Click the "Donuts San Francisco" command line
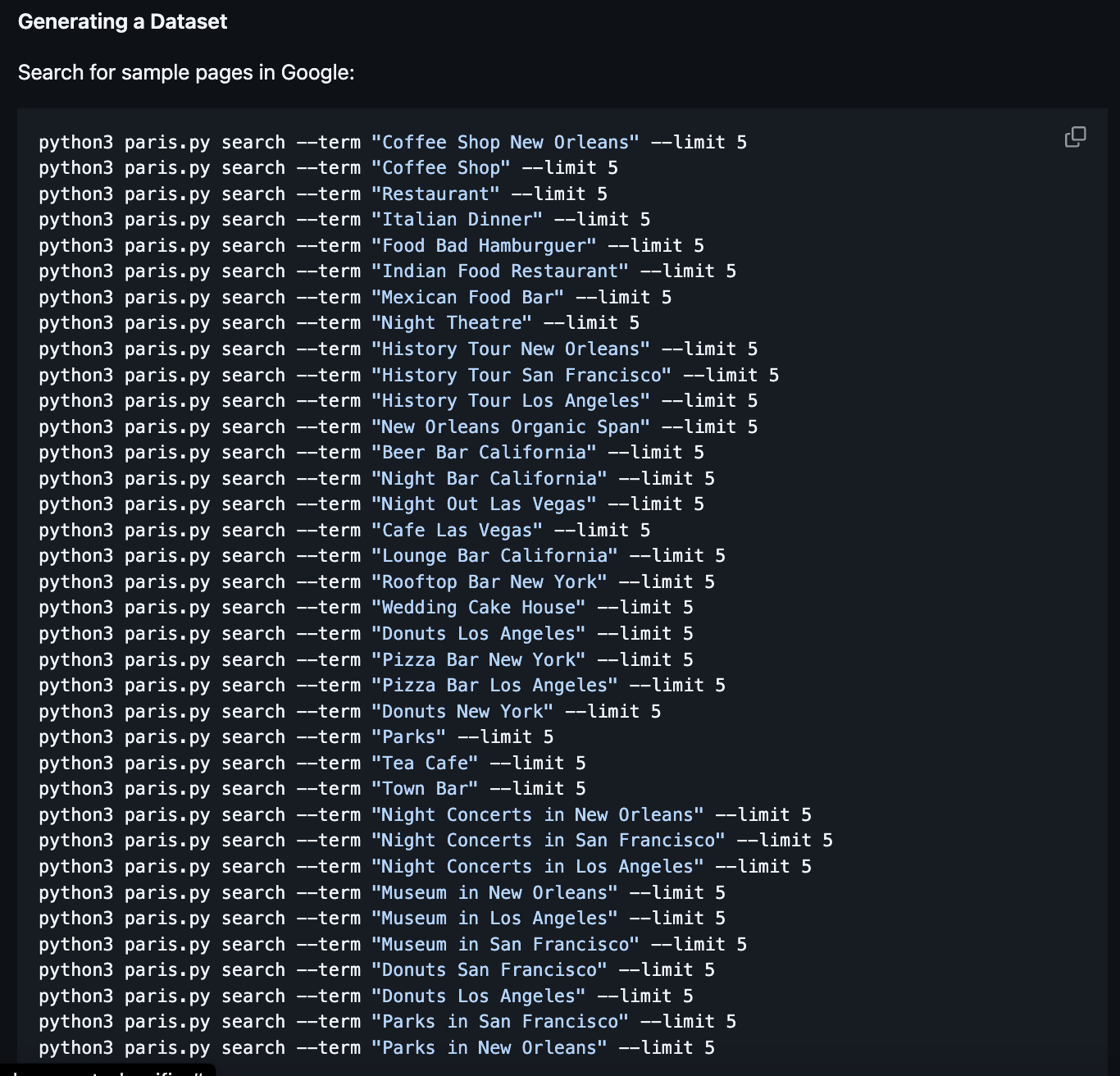The height and width of the screenshot is (1076, 1120). click(376, 969)
